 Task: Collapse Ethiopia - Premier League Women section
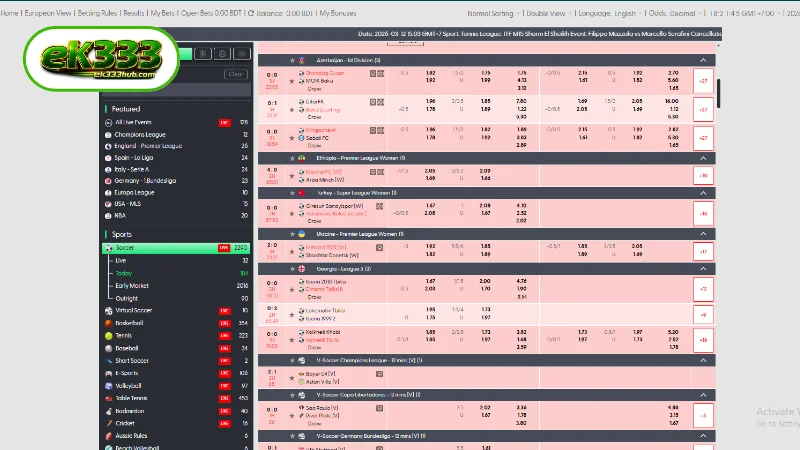pyautogui.click(x=703, y=158)
